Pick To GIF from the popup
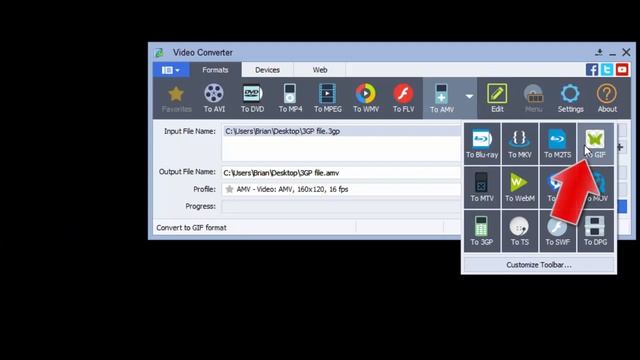This screenshot has width=640, height=360. [x=595, y=144]
